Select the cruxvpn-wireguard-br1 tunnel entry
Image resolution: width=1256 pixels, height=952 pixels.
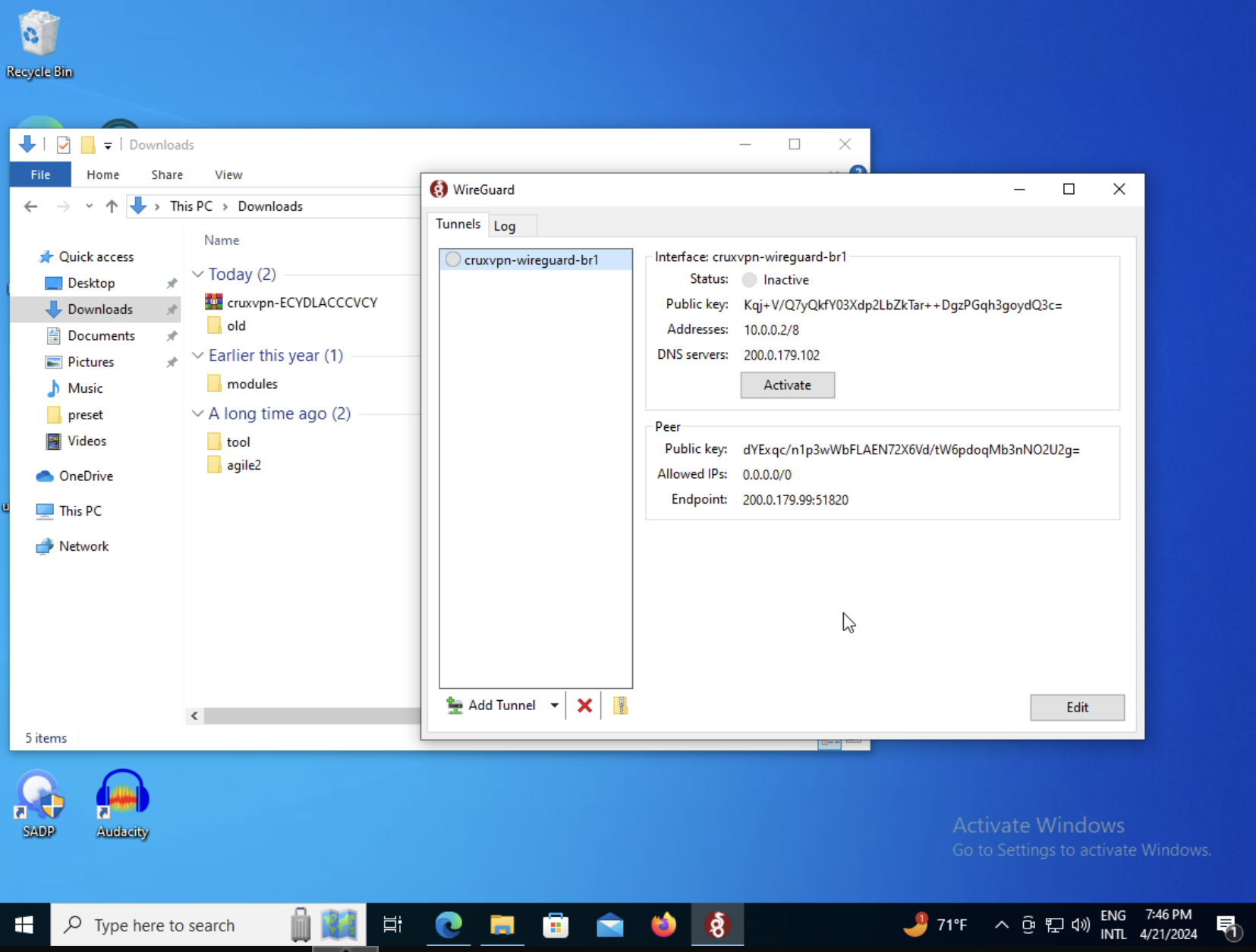coord(530,260)
